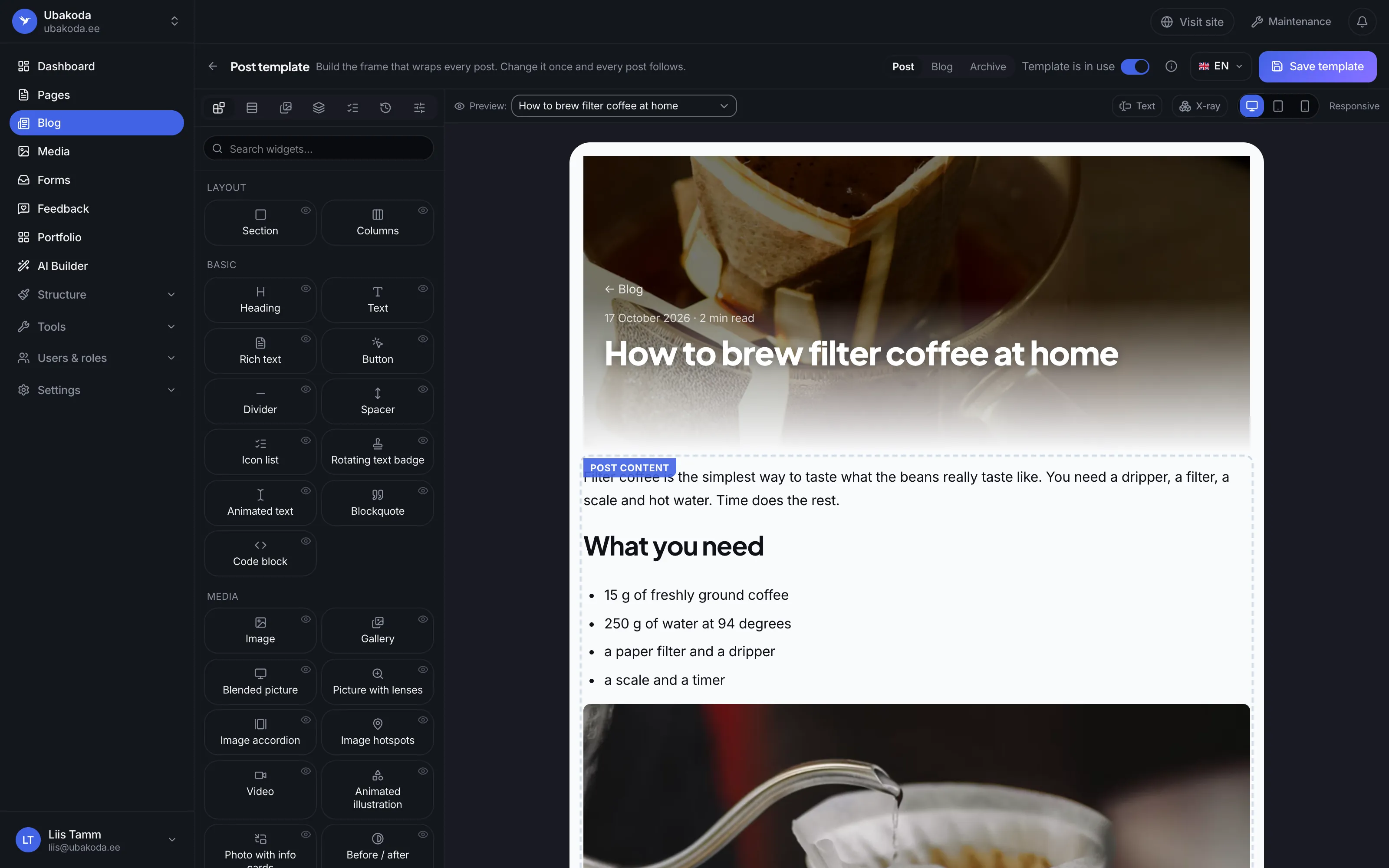Expand the Users & roles menu
The image size is (1389, 868).
point(96,358)
